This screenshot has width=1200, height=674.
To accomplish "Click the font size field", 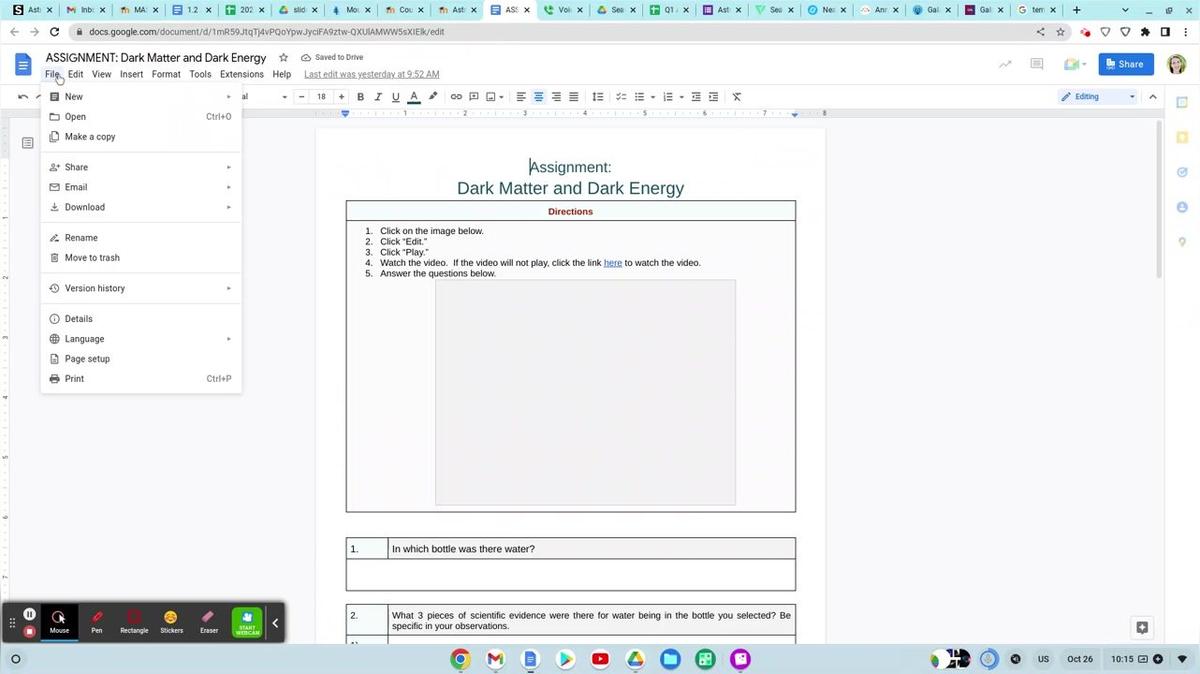I will pyautogui.click(x=321, y=97).
